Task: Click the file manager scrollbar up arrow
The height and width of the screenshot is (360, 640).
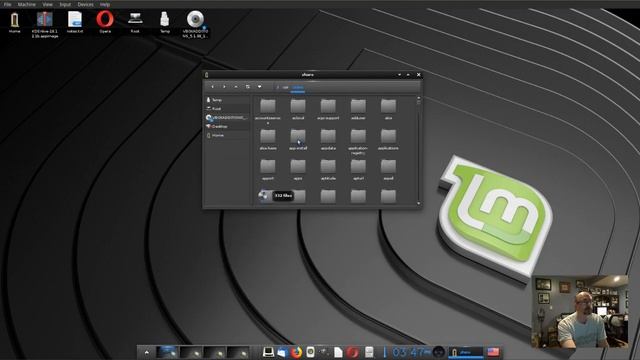Action: 418,98
